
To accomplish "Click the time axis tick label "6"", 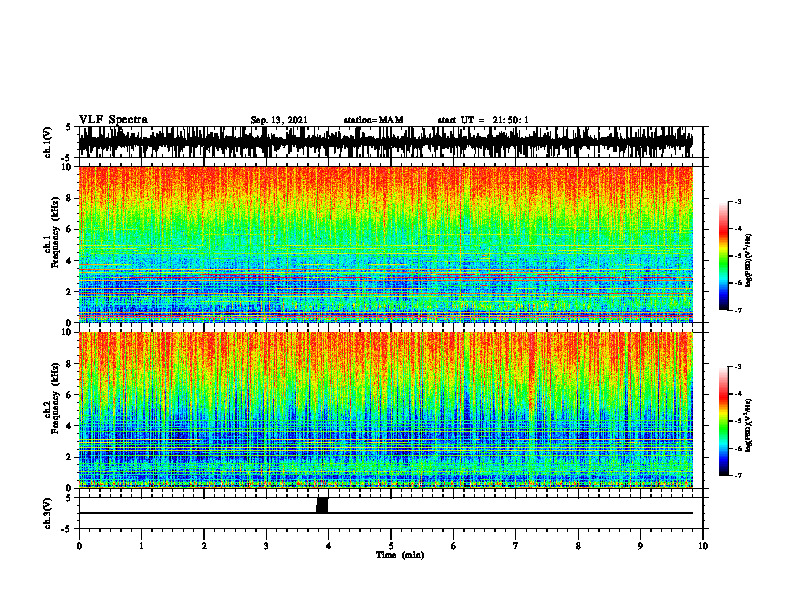I will [454, 546].
